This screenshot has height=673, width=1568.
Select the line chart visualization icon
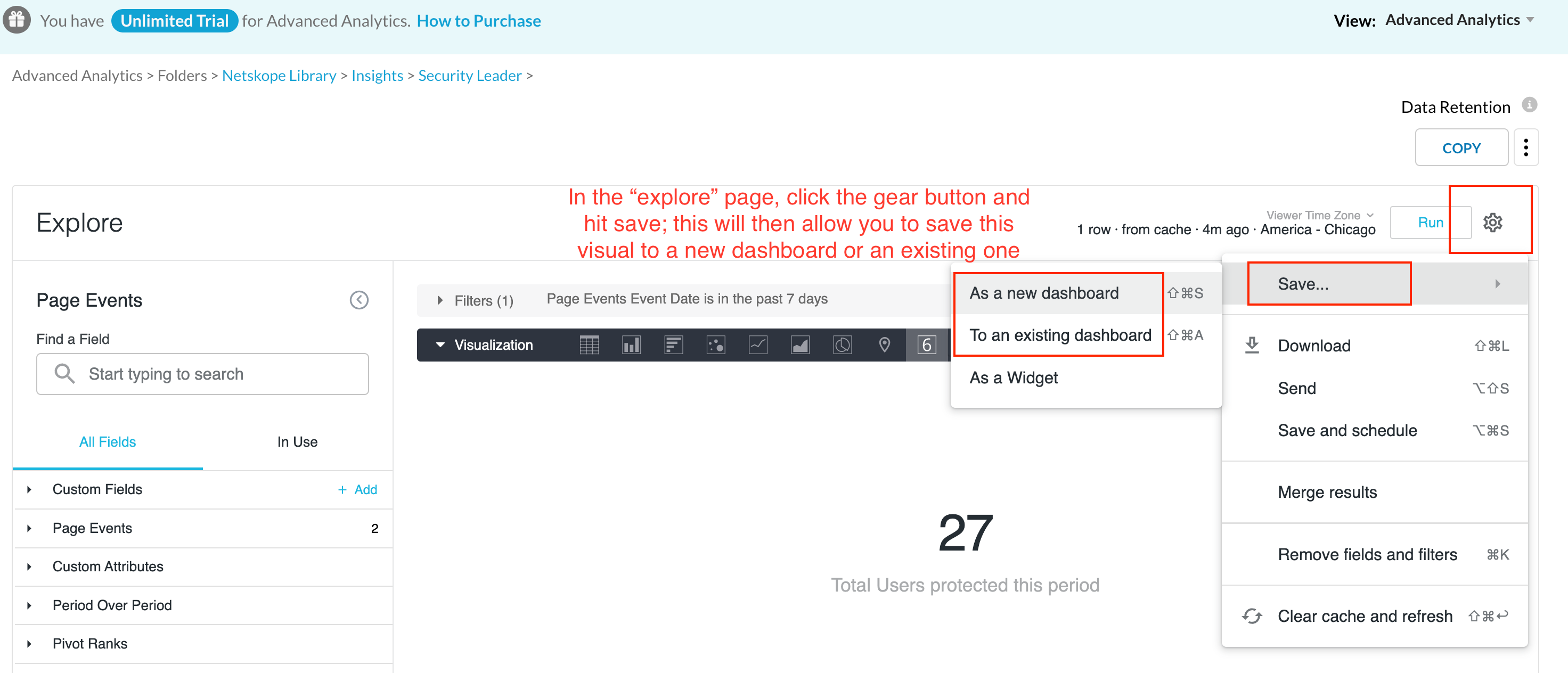tap(758, 345)
